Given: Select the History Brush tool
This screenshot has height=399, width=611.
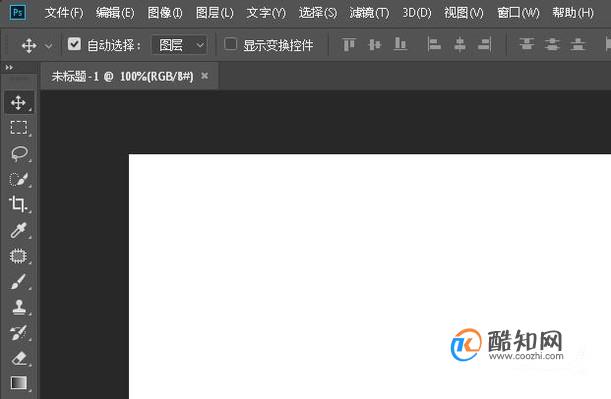Looking at the screenshot, I should 18,333.
